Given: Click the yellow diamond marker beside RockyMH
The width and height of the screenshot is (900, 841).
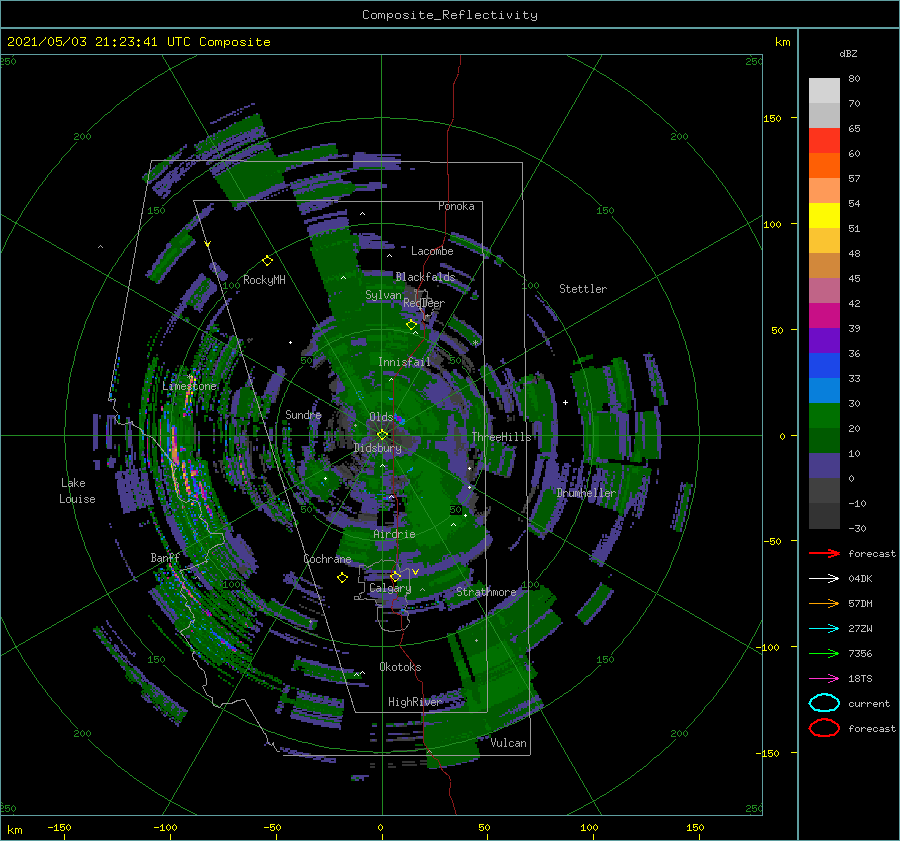Looking at the screenshot, I should click(x=267, y=261).
